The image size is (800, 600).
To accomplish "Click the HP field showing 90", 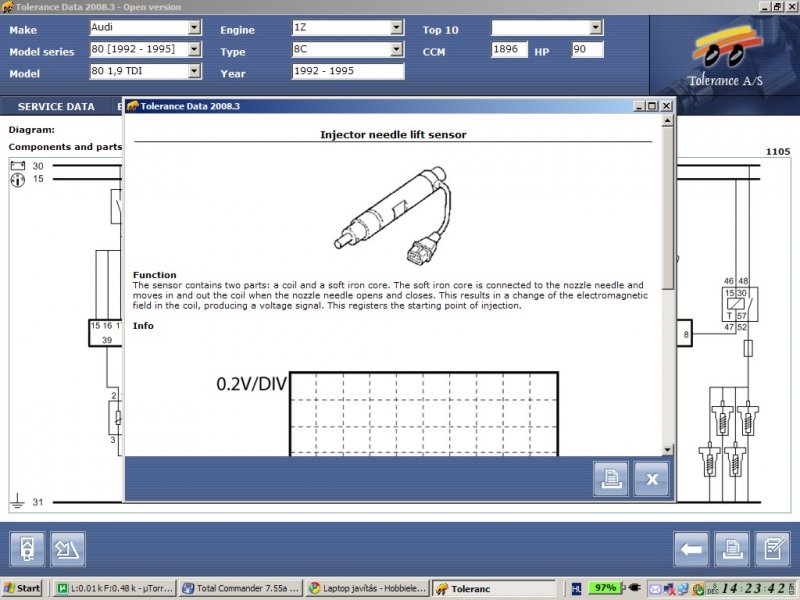I will (x=587, y=49).
